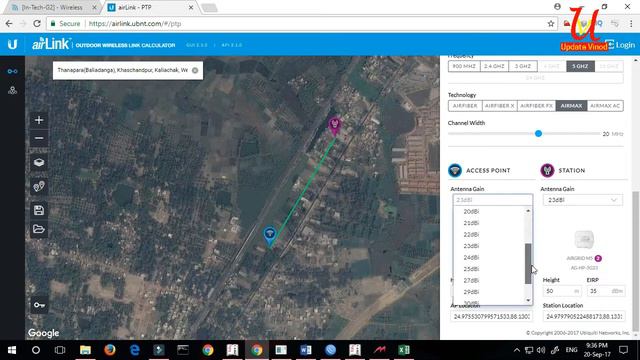Open the Windows Start menu
Image resolution: width=640 pixels, height=360 pixels.
point(12,350)
